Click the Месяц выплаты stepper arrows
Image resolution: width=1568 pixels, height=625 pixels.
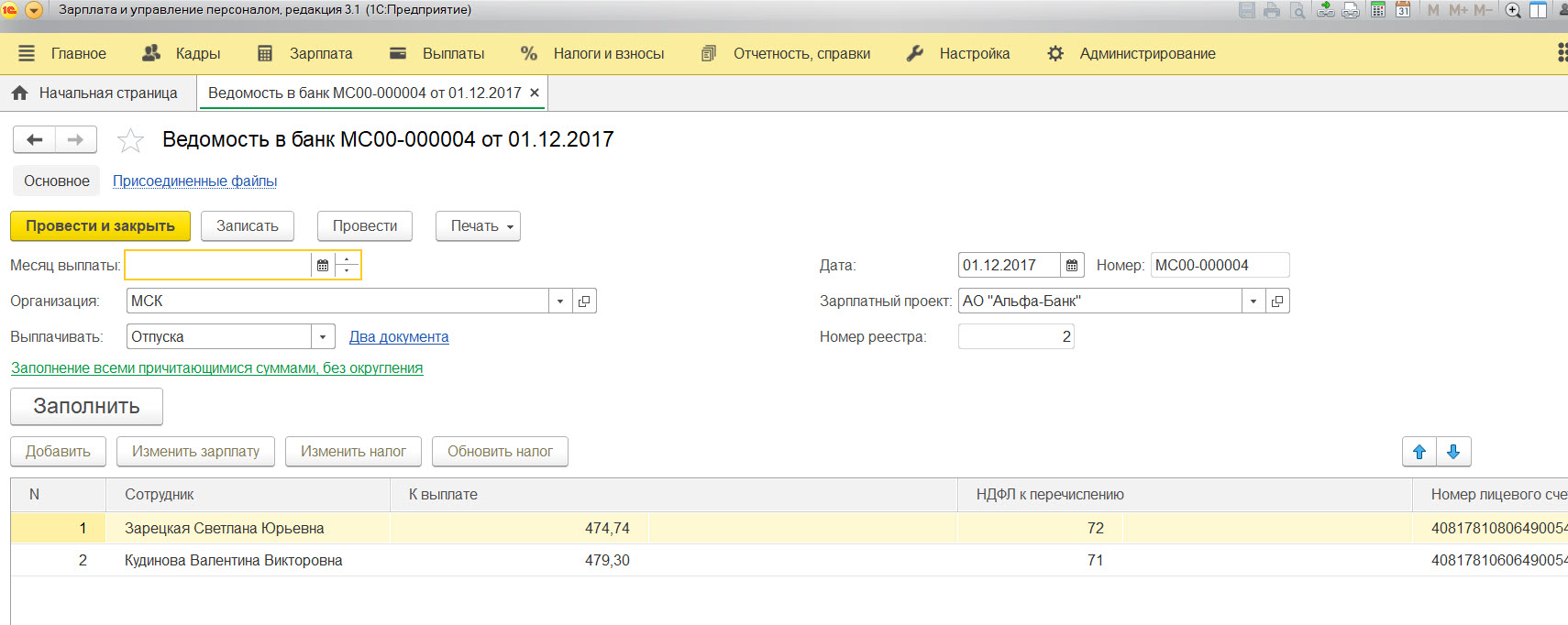(x=348, y=266)
